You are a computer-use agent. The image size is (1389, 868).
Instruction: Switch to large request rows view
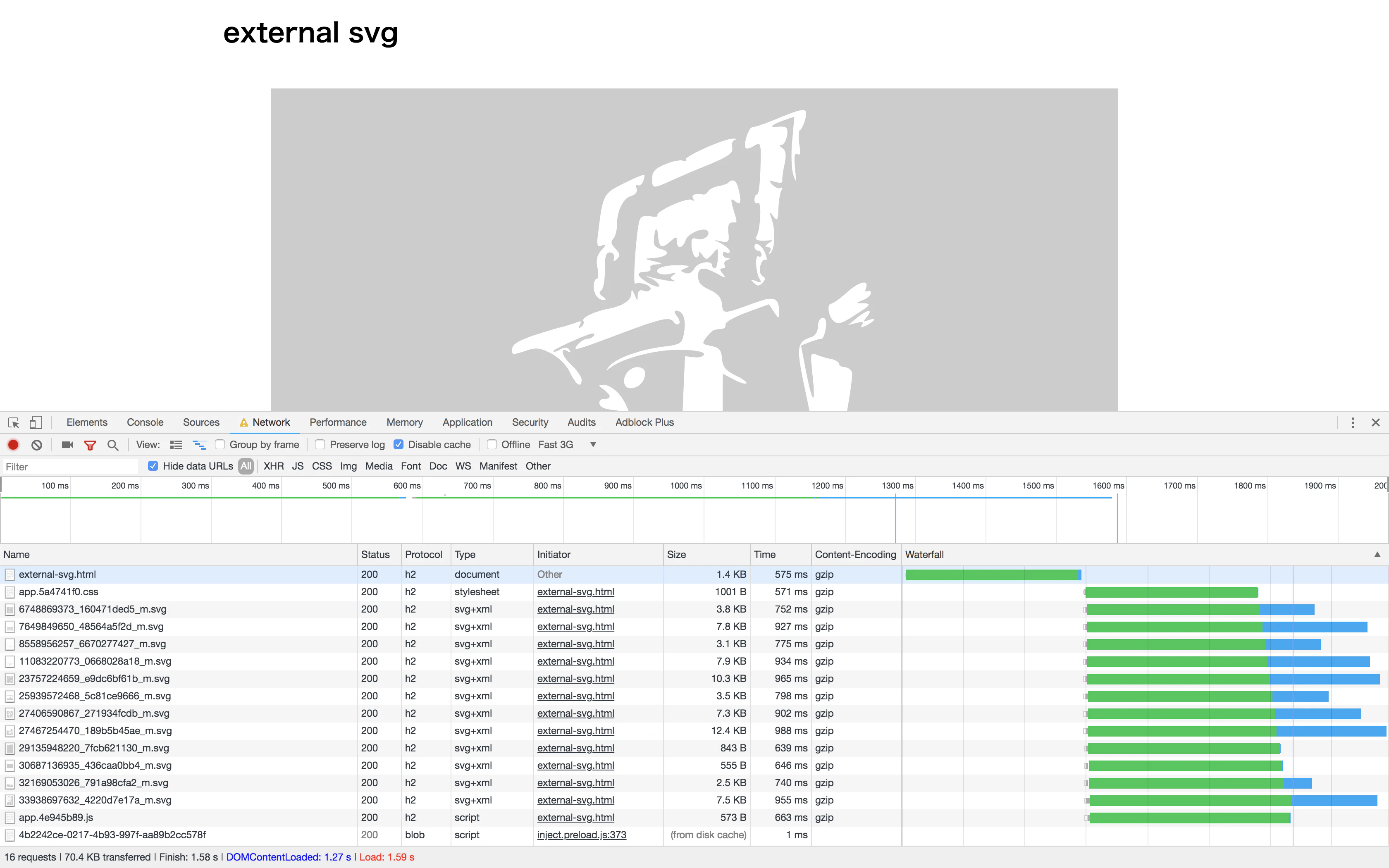pyautogui.click(x=176, y=445)
